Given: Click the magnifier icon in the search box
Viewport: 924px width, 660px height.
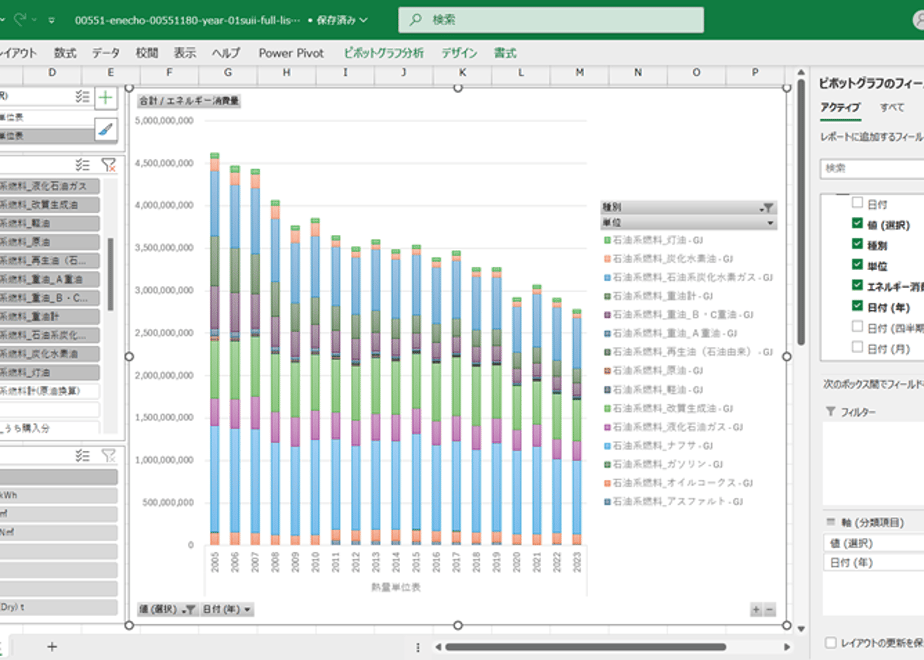Looking at the screenshot, I should 415,19.
